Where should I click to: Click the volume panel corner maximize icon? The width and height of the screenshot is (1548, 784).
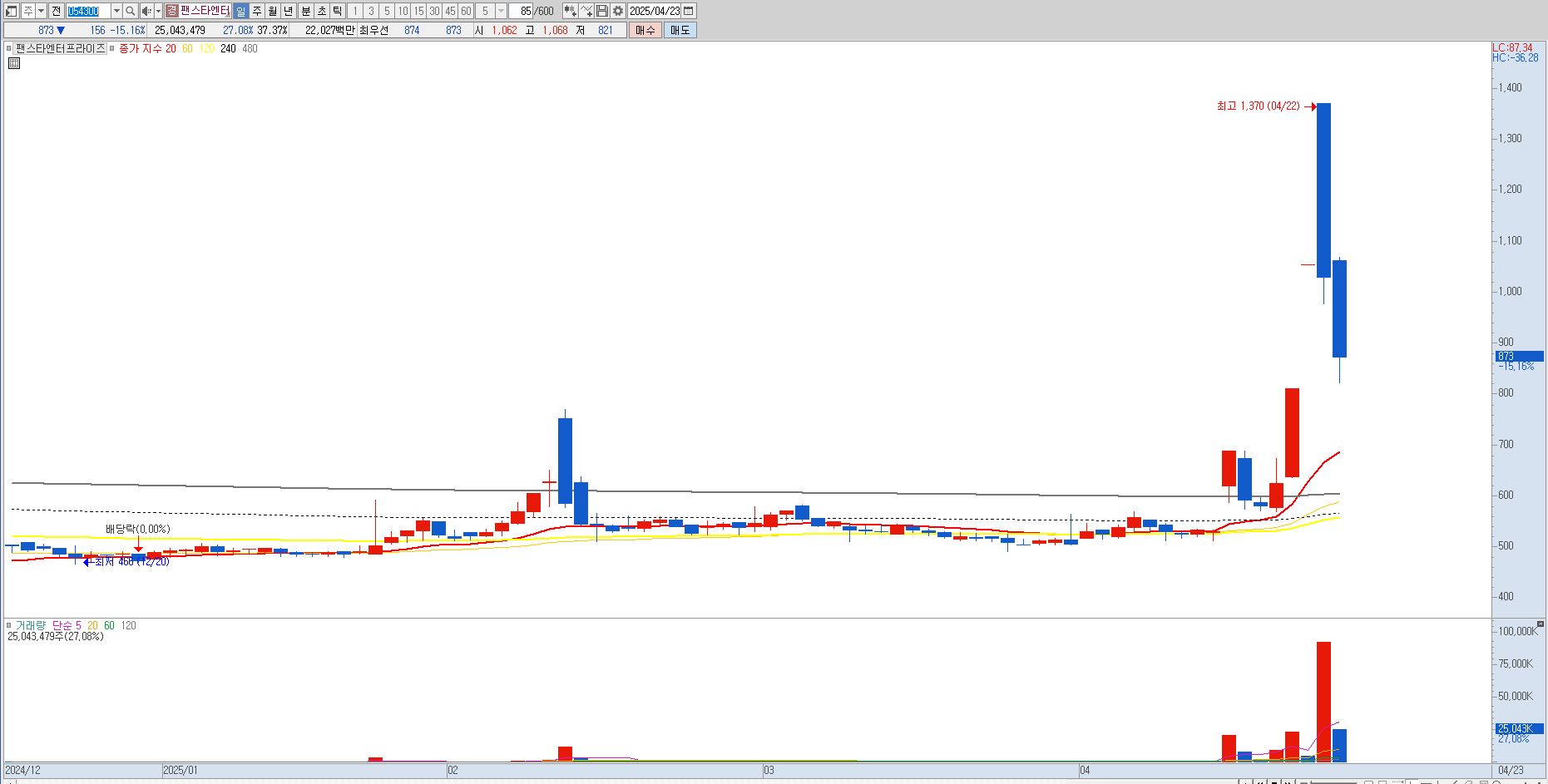pyautogui.click(x=1541, y=624)
